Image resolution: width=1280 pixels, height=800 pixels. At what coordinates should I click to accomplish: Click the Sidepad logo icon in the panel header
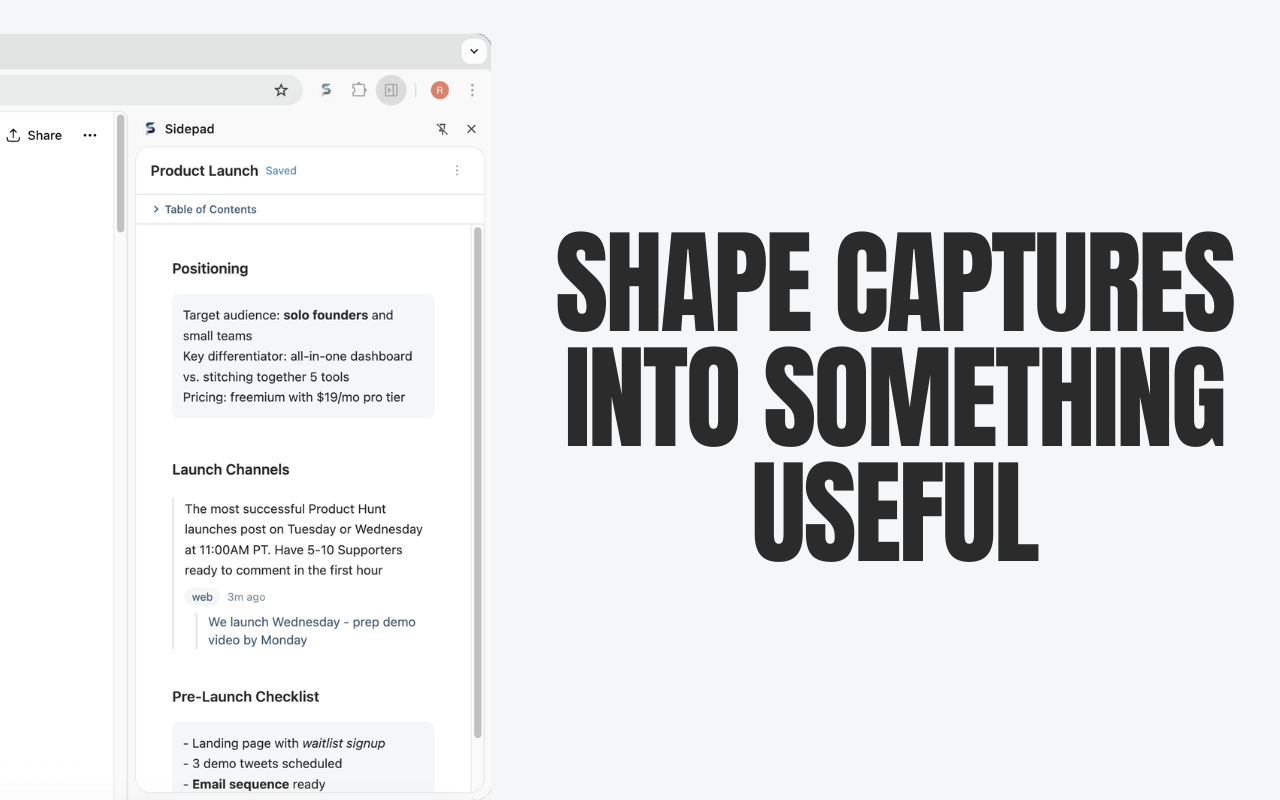coord(150,128)
